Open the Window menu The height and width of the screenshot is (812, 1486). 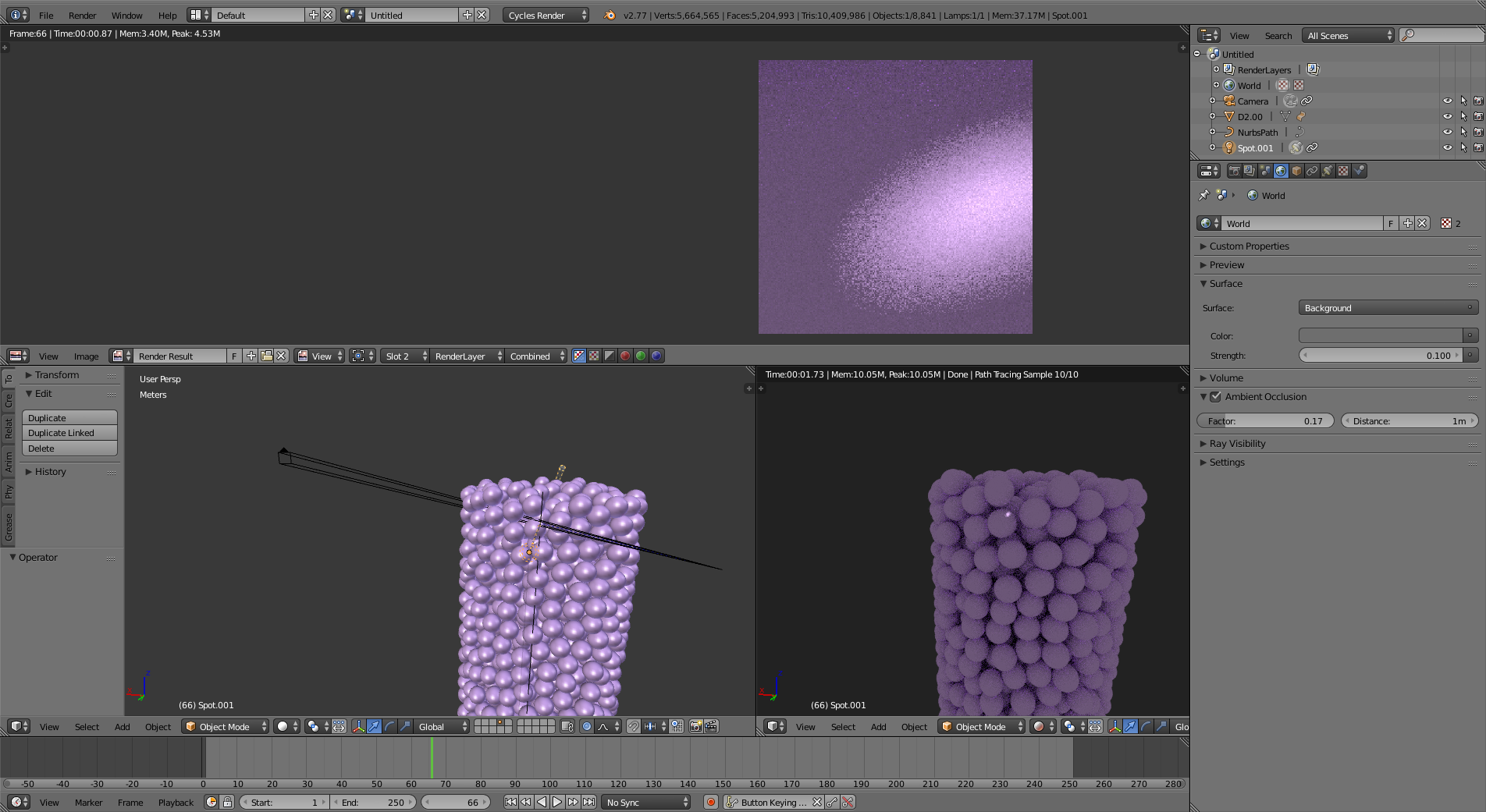point(126,15)
